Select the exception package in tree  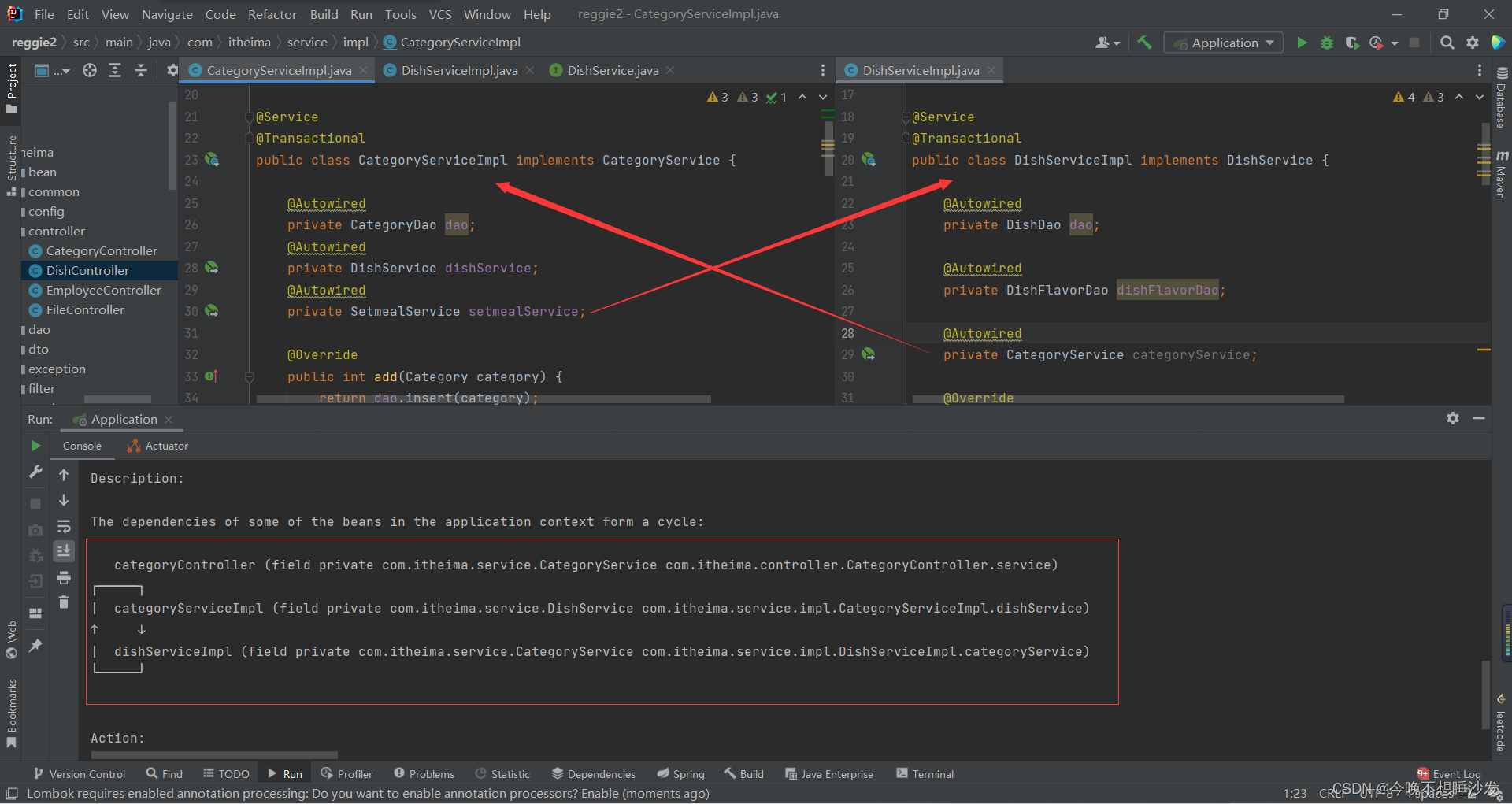tap(57, 369)
